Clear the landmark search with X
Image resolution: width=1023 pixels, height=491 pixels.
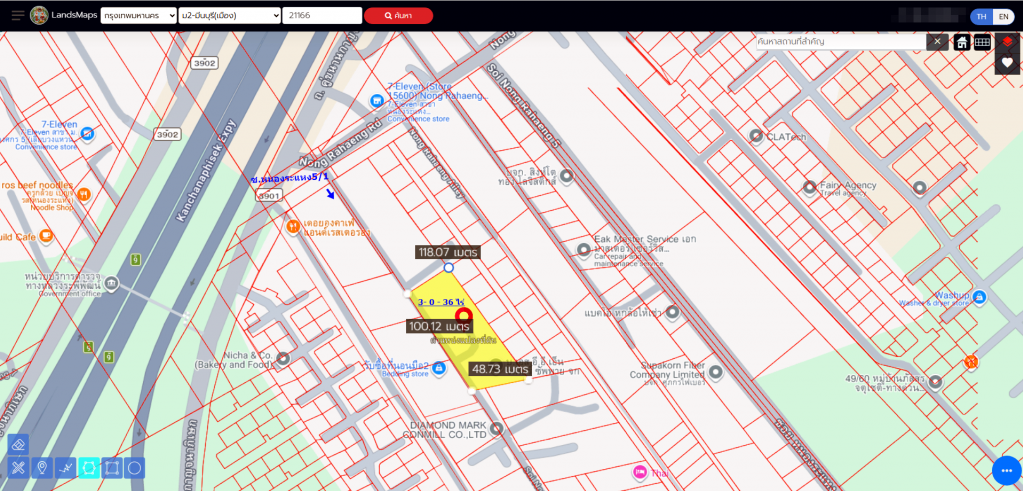coord(937,42)
